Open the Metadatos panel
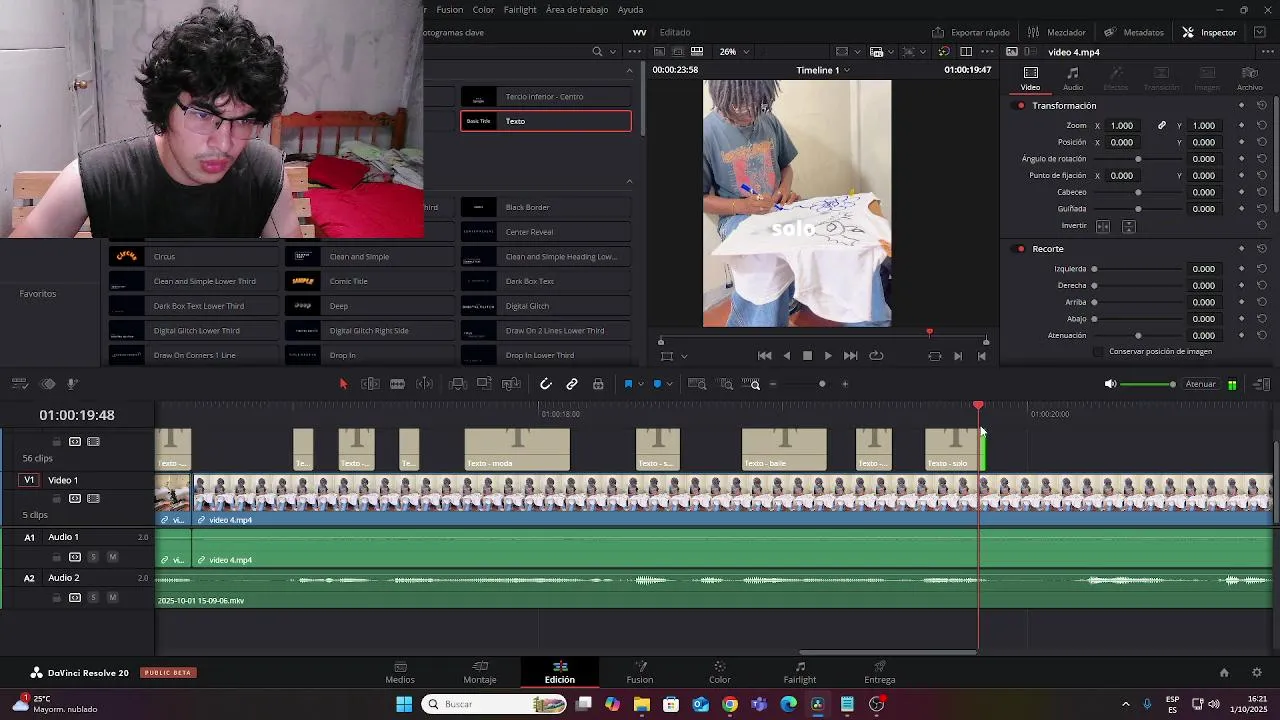The height and width of the screenshot is (720, 1280). click(x=1134, y=32)
